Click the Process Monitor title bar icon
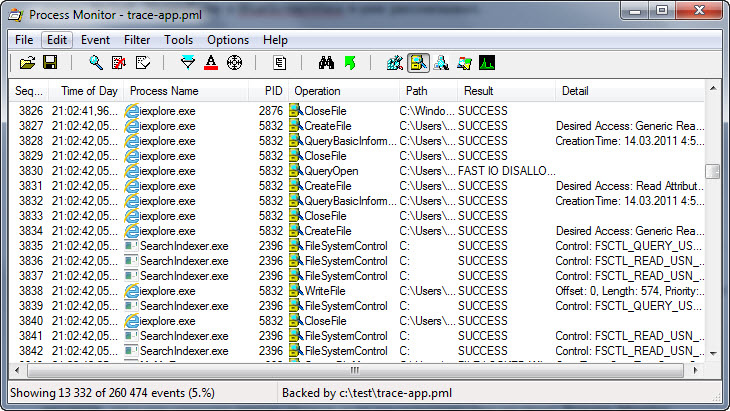Image resolution: width=730 pixels, height=411 pixels. 16,15
